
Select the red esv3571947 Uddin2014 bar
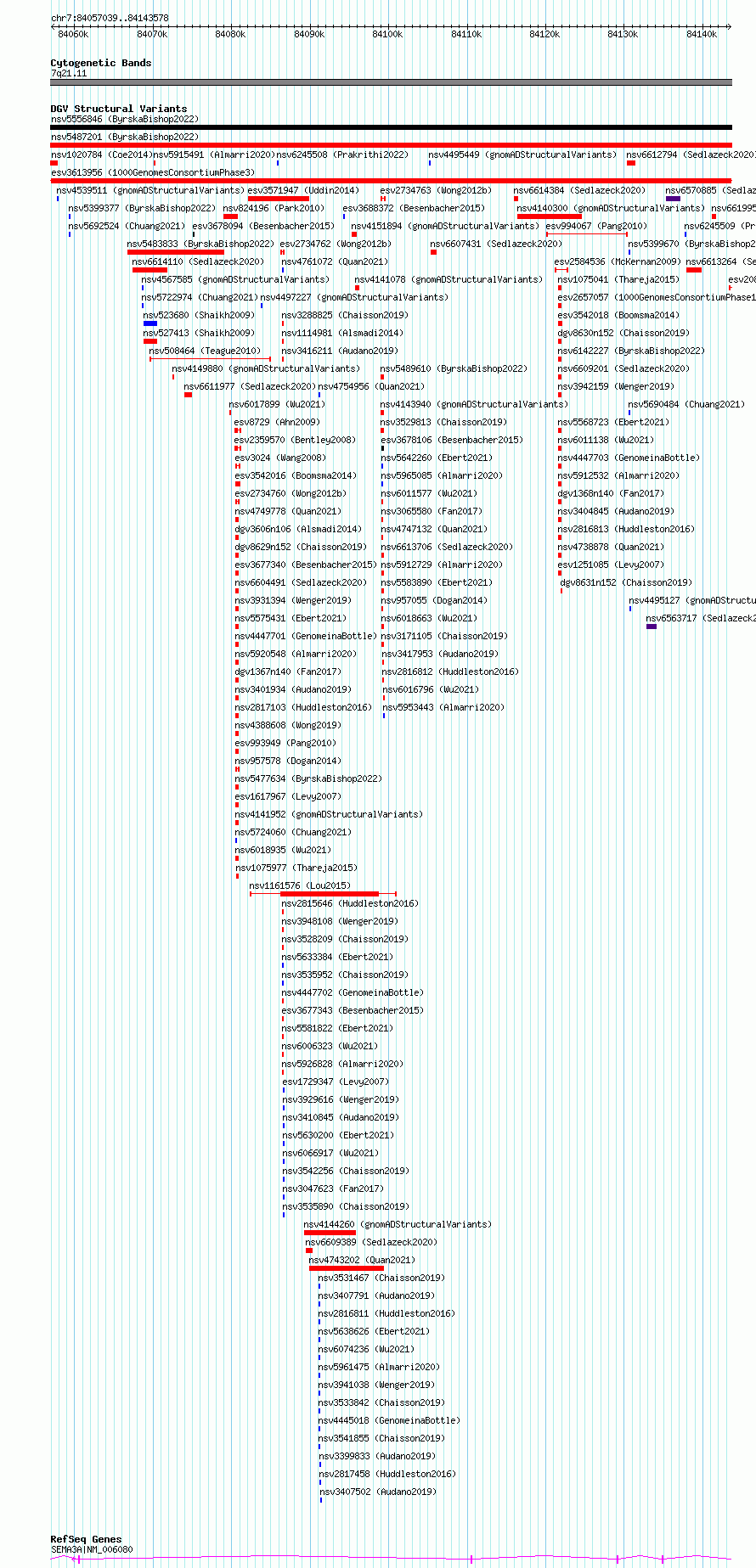(279, 199)
